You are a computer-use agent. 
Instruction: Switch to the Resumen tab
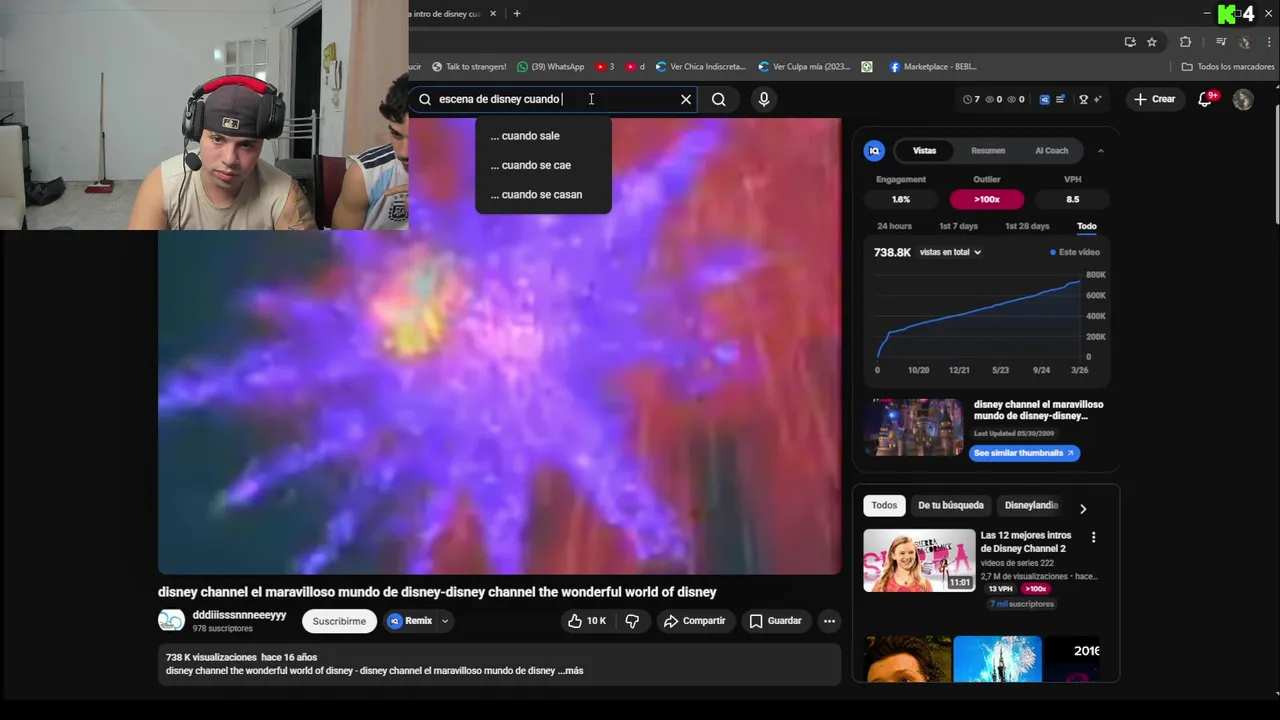click(988, 151)
